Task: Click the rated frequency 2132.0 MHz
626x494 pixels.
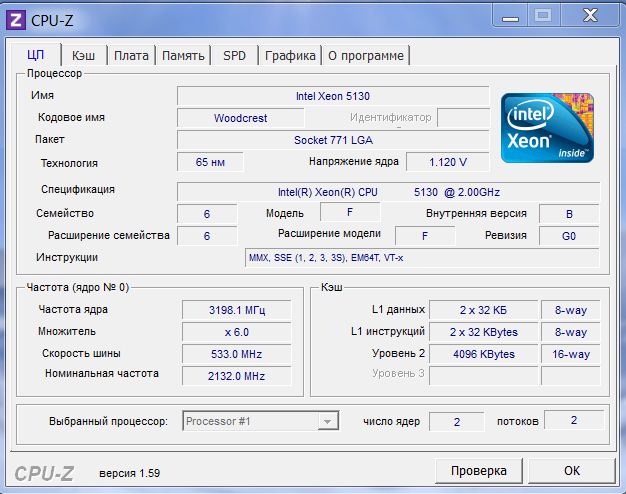Action: [x=237, y=376]
